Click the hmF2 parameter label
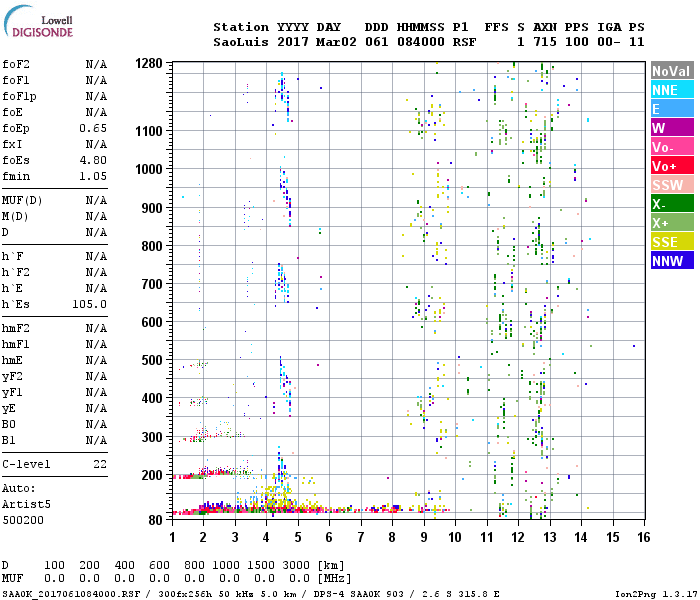The width and height of the screenshot is (700, 600). coord(16,329)
